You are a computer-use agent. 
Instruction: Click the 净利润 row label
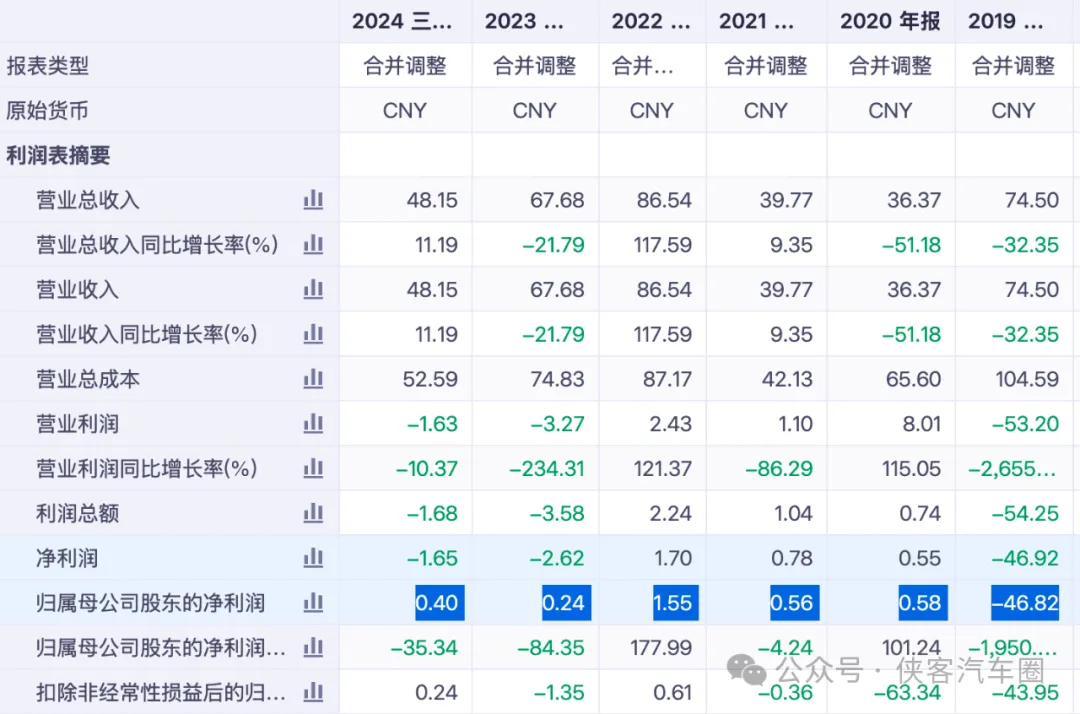[67, 558]
